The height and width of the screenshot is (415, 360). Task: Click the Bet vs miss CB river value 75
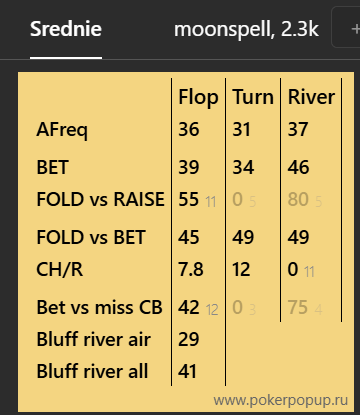pyautogui.click(x=298, y=307)
